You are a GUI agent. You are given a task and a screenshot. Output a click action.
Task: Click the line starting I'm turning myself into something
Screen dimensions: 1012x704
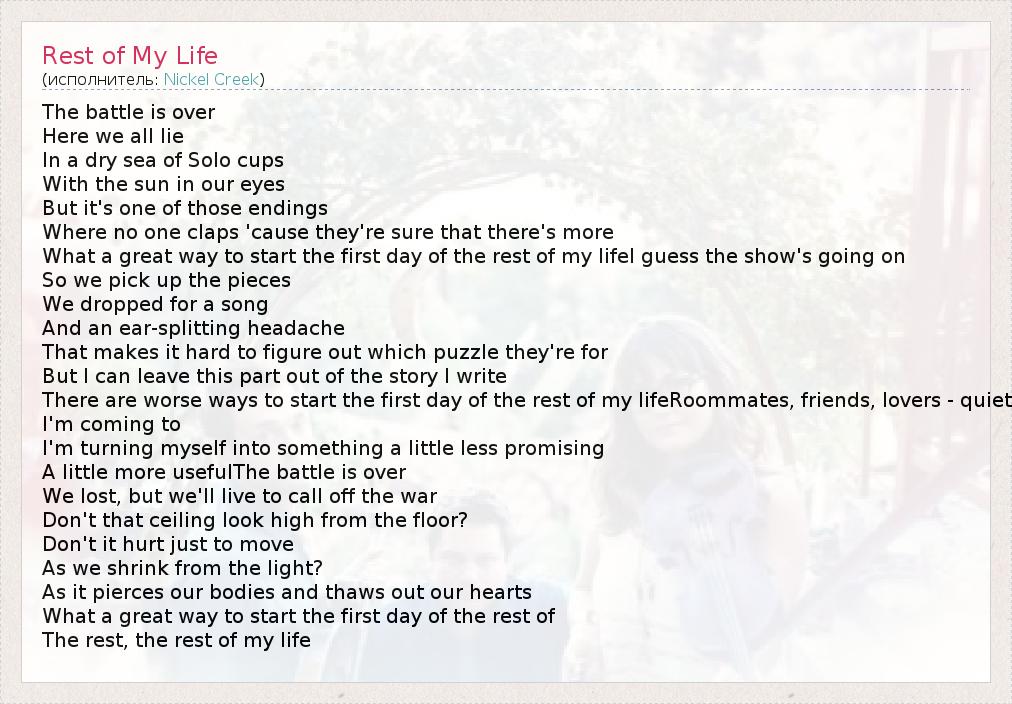coord(323,448)
